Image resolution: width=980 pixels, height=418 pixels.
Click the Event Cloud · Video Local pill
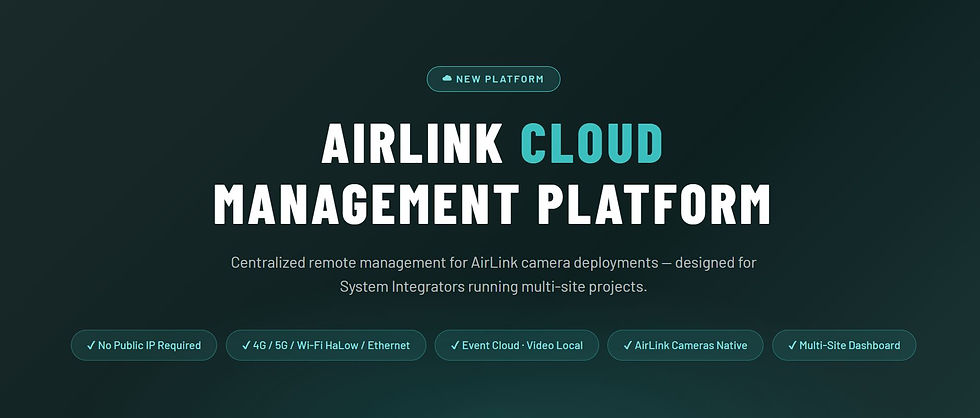(517, 345)
